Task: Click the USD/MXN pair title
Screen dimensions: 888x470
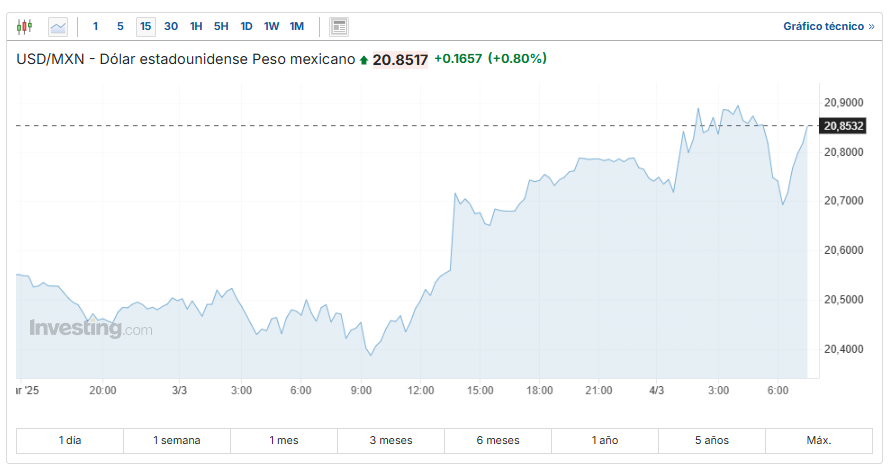Action: tap(186, 59)
